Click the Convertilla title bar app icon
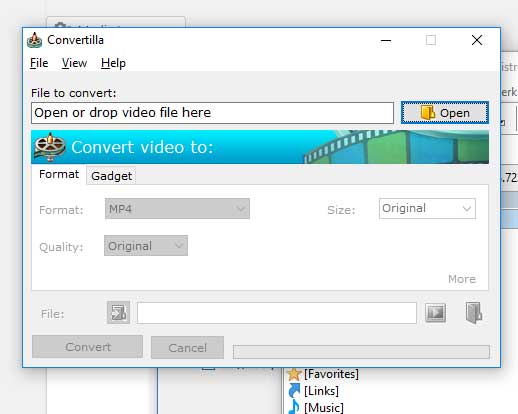The image size is (518, 414). point(35,40)
